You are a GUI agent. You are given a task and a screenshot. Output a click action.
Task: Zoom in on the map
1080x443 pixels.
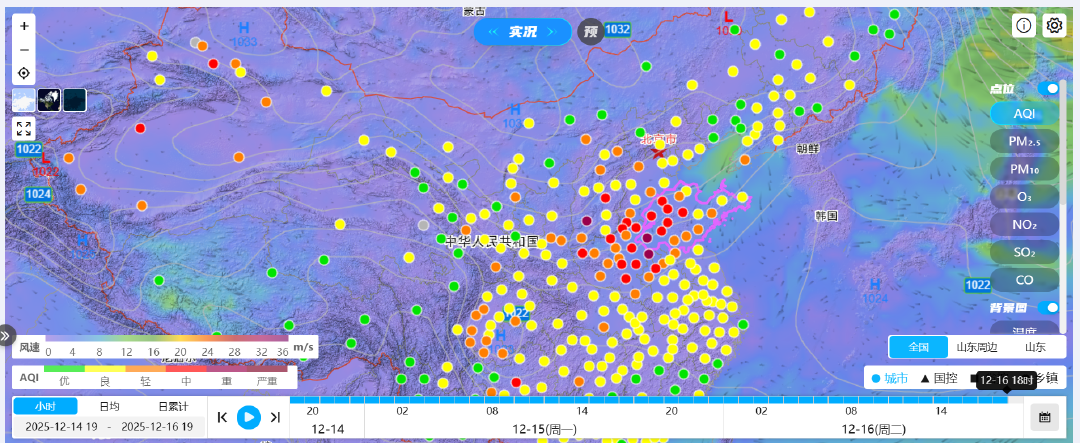(24, 26)
